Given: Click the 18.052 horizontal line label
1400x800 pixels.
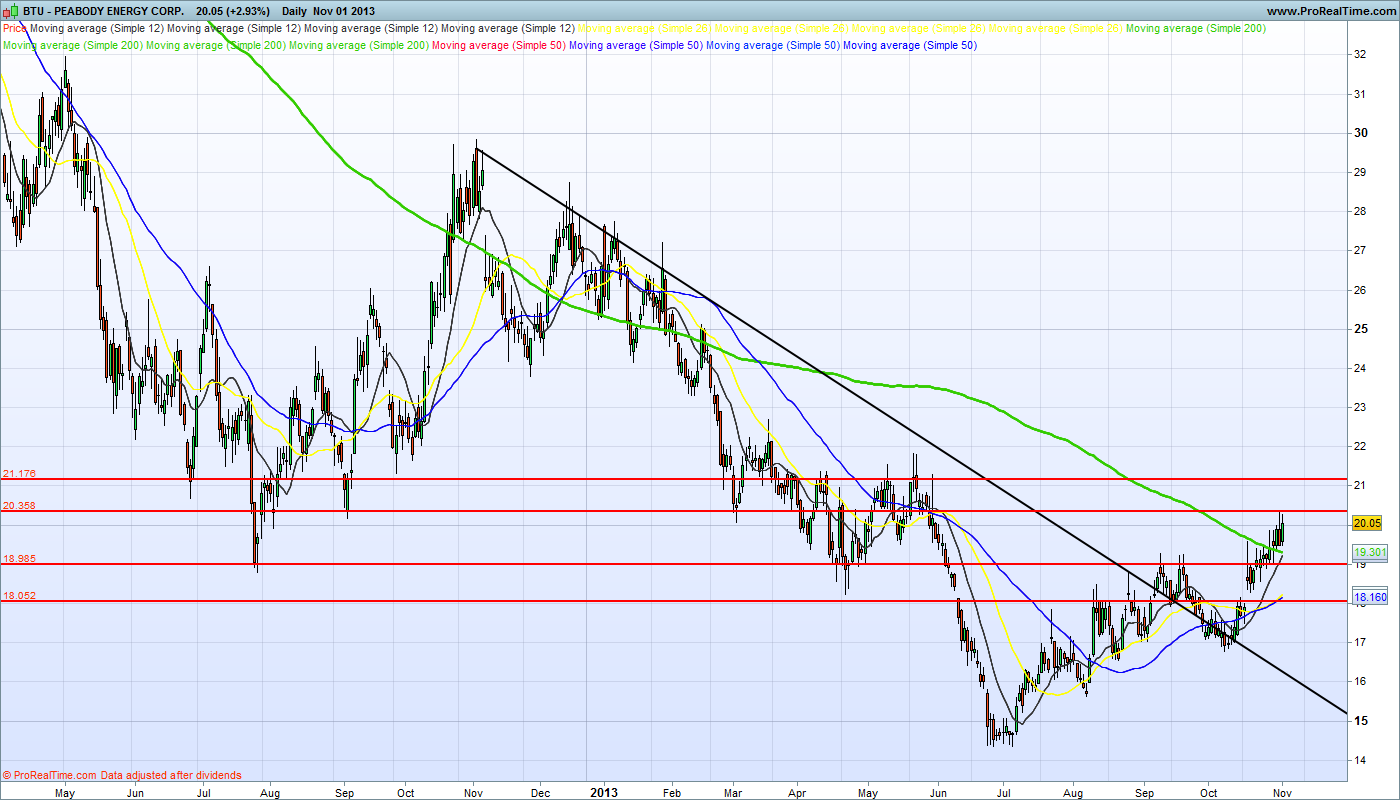Looking at the screenshot, I should click(x=20, y=595).
